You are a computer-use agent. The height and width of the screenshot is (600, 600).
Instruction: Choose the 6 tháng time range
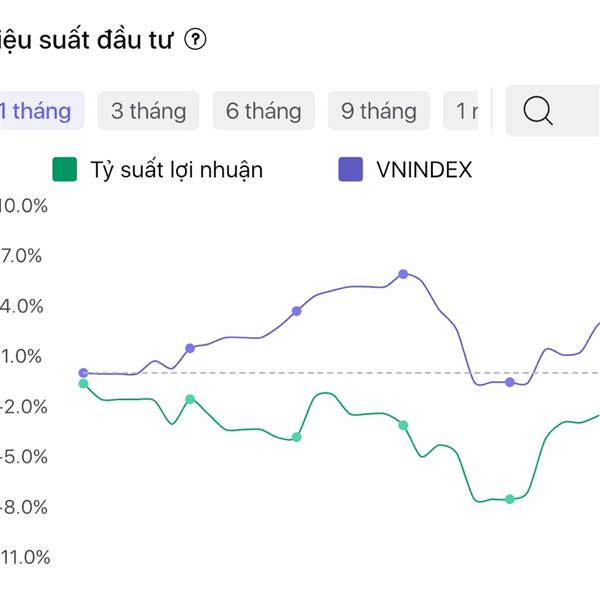point(263,110)
